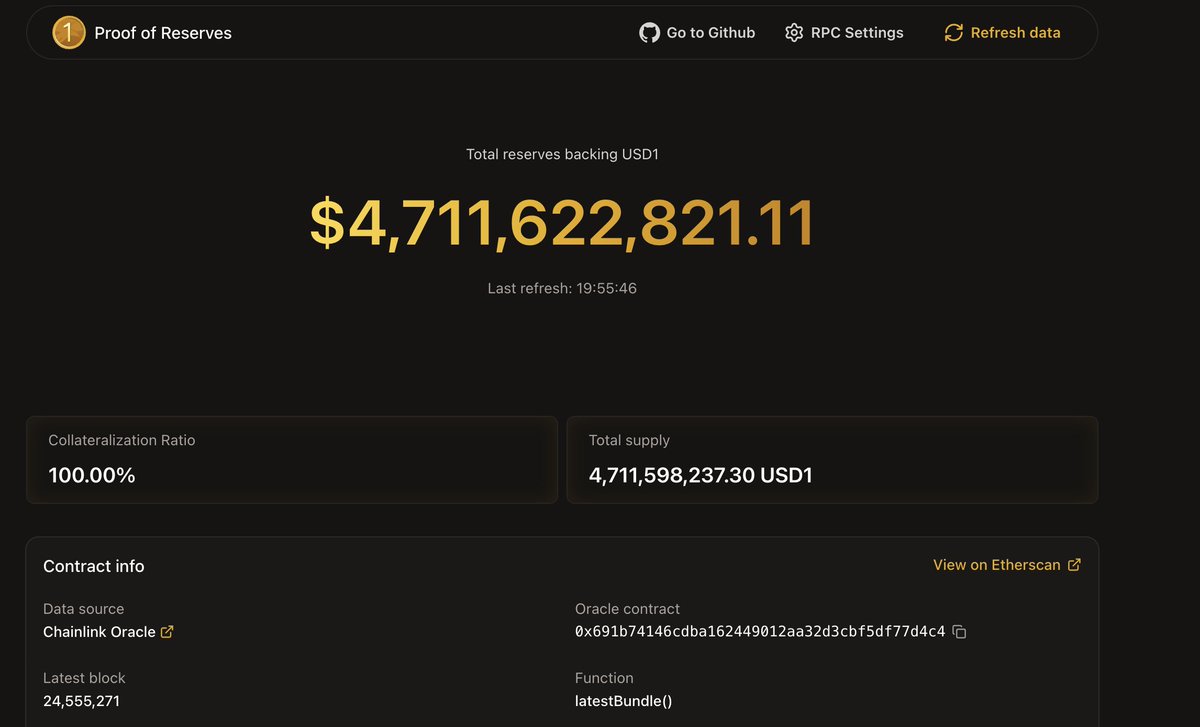
Task: Click external-link icon beside View on Etherscan
Action: tap(1074, 565)
